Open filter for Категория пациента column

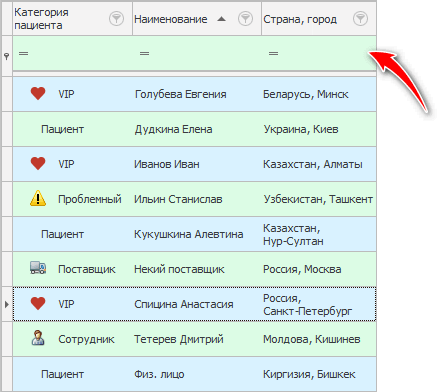click(116, 19)
